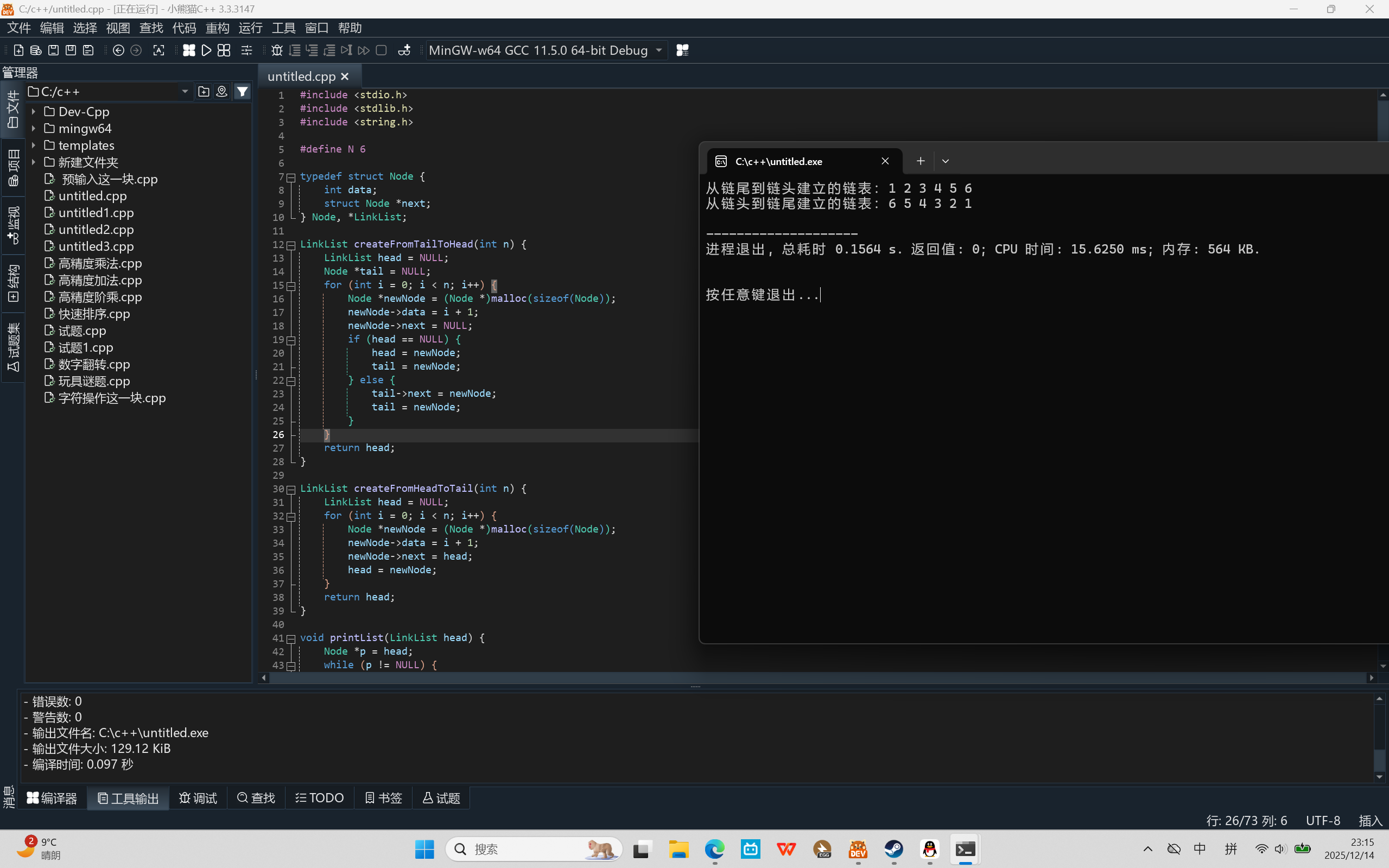
Task: Open the 运行 menu
Action: [250, 28]
